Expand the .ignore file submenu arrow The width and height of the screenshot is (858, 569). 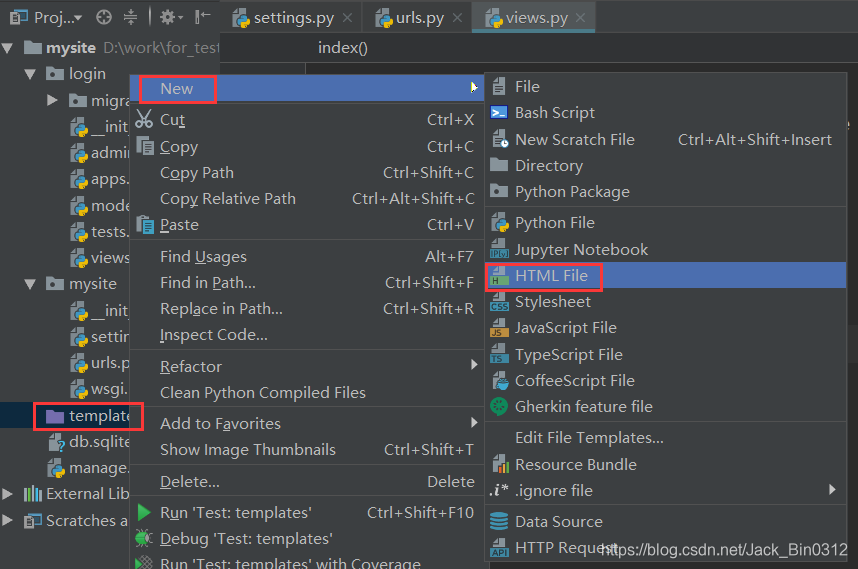pyautogui.click(x=832, y=490)
